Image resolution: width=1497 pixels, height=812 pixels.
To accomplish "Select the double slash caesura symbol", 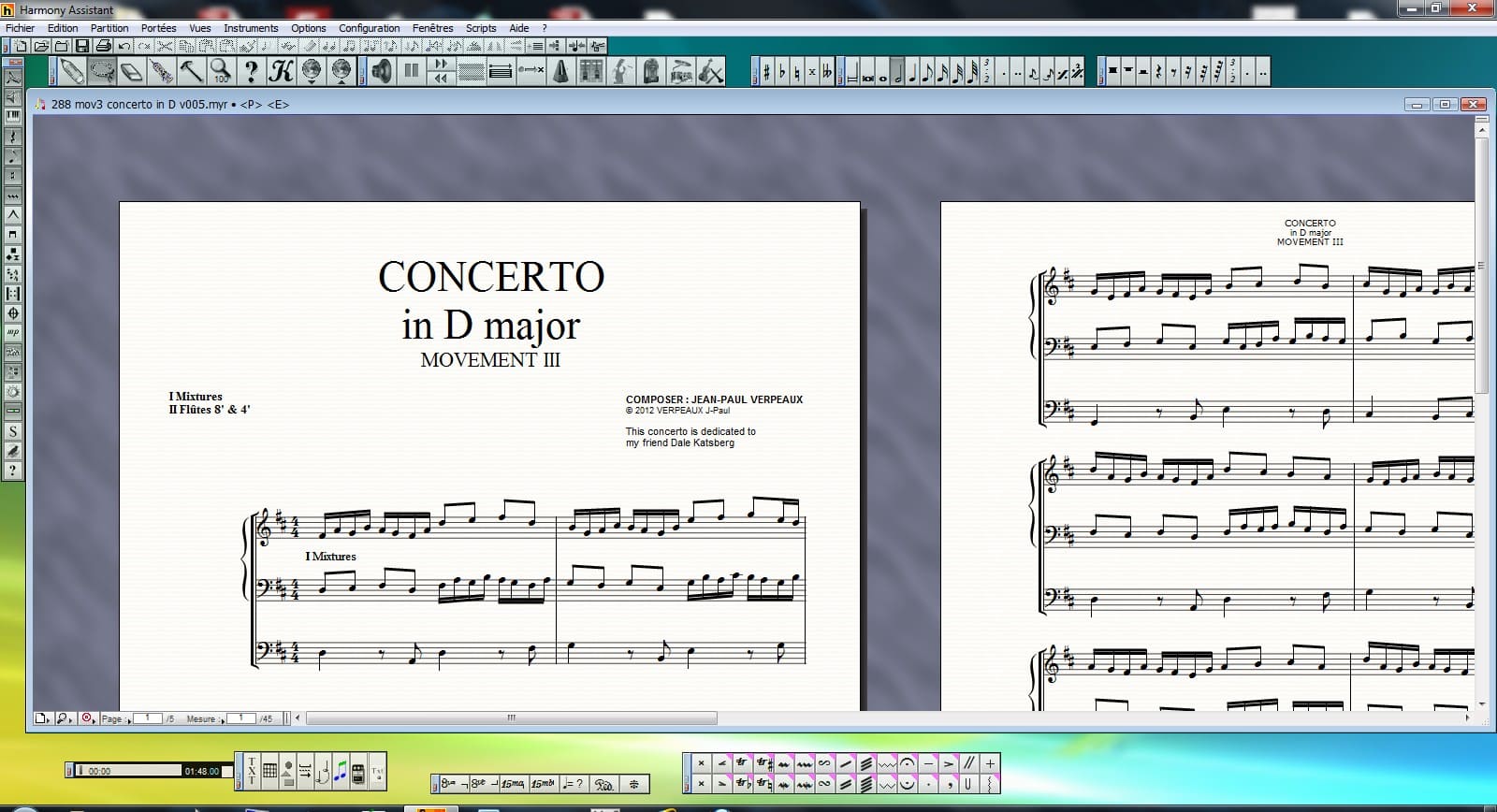I will [x=969, y=764].
